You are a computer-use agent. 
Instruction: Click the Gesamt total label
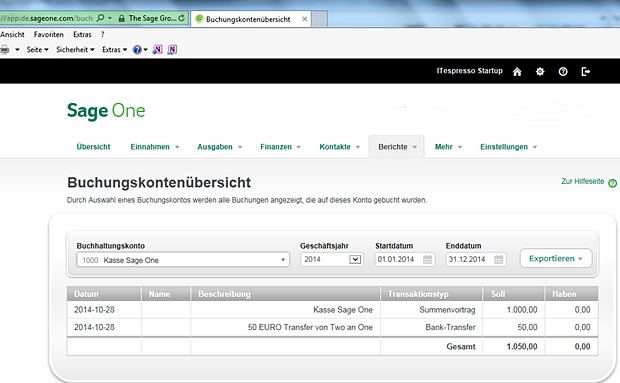(461, 347)
